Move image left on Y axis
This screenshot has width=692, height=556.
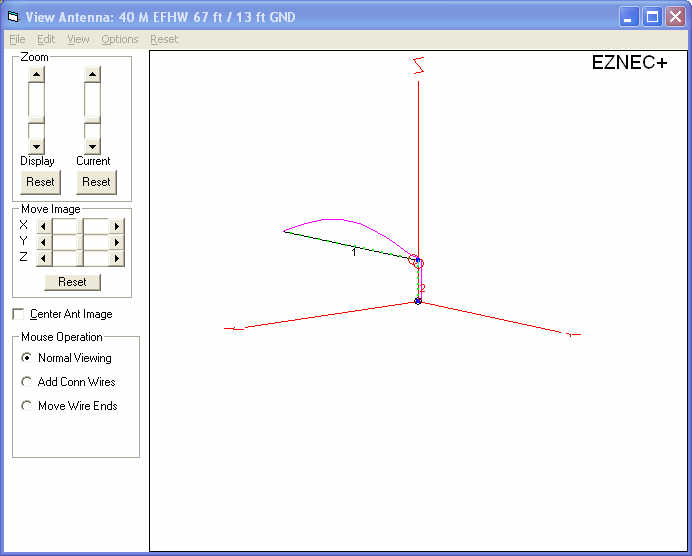tap(44, 243)
